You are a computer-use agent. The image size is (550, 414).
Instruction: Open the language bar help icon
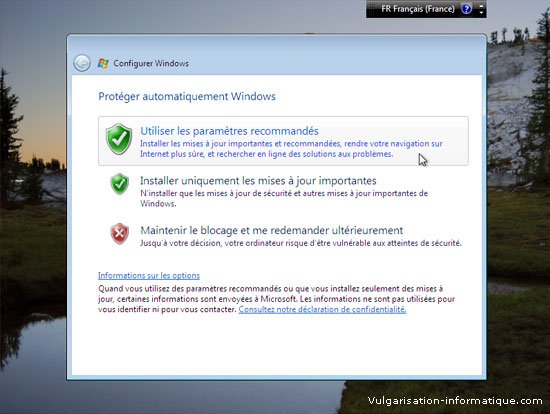pos(467,9)
